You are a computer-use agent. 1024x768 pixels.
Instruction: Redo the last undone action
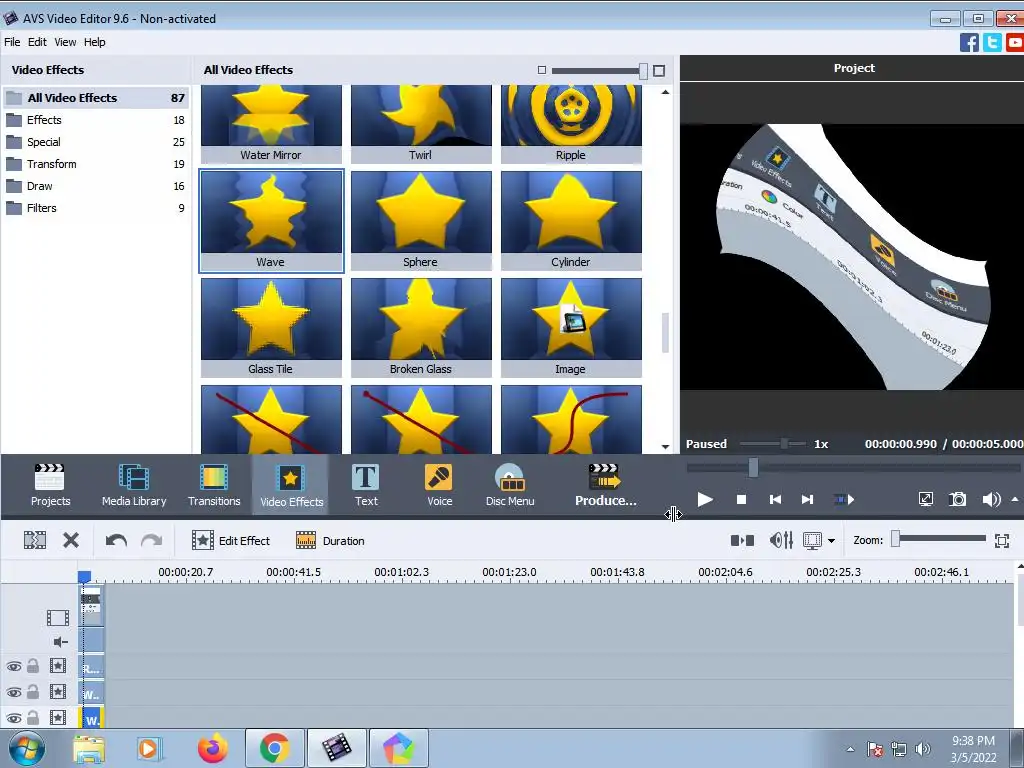click(x=152, y=540)
